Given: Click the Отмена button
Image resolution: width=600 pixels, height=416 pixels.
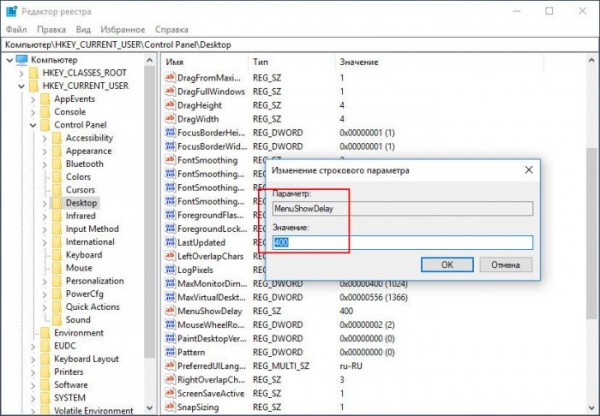Looking at the screenshot, I should pos(505,265).
